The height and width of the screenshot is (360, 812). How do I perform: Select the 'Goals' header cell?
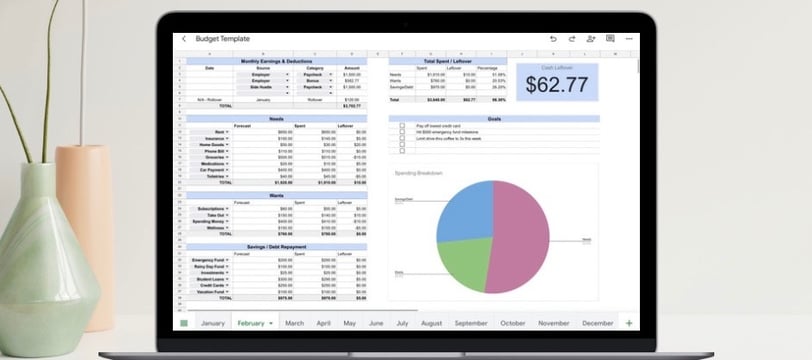pos(494,119)
